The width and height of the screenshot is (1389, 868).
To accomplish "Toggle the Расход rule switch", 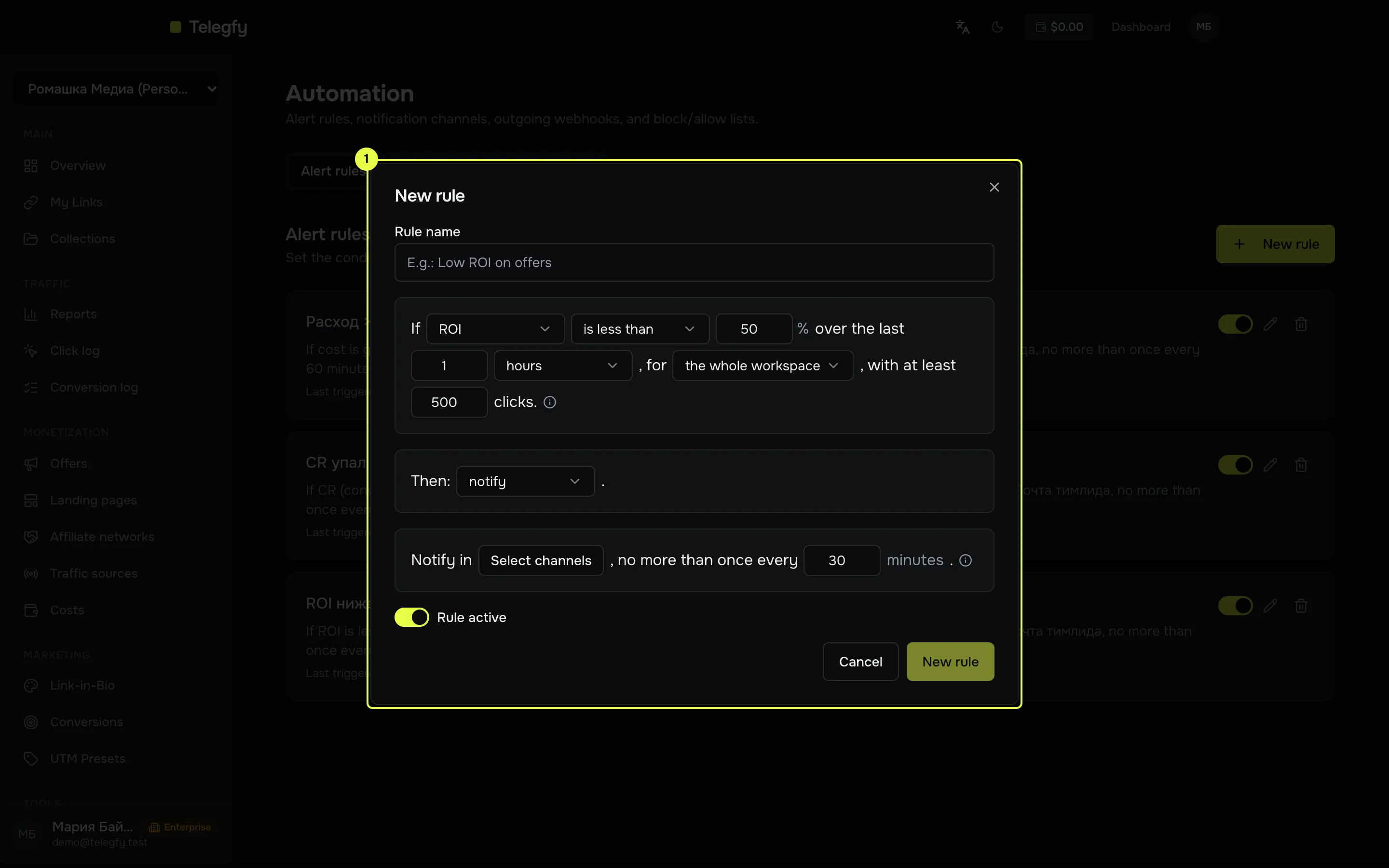I will pyautogui.click(x=1235, y=324).
